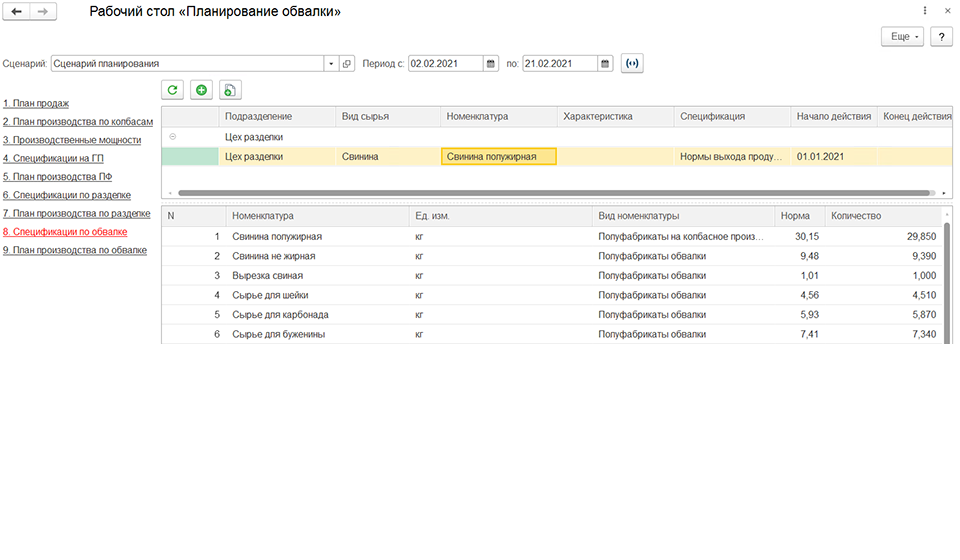Open 2. План производства по колбасам
960x560 pixels.
click(78, 122)
